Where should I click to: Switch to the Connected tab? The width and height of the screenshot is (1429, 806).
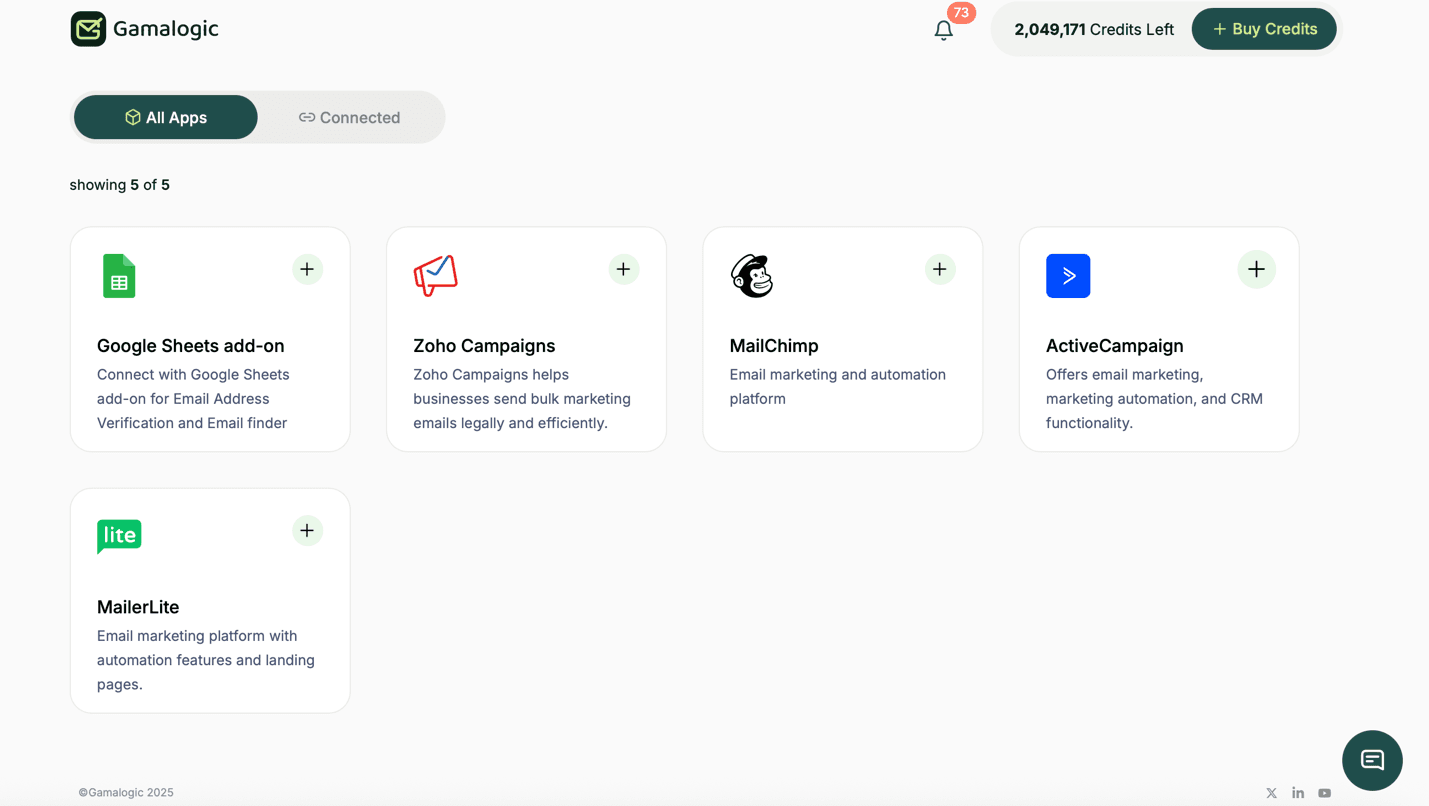tap(349, 117)
